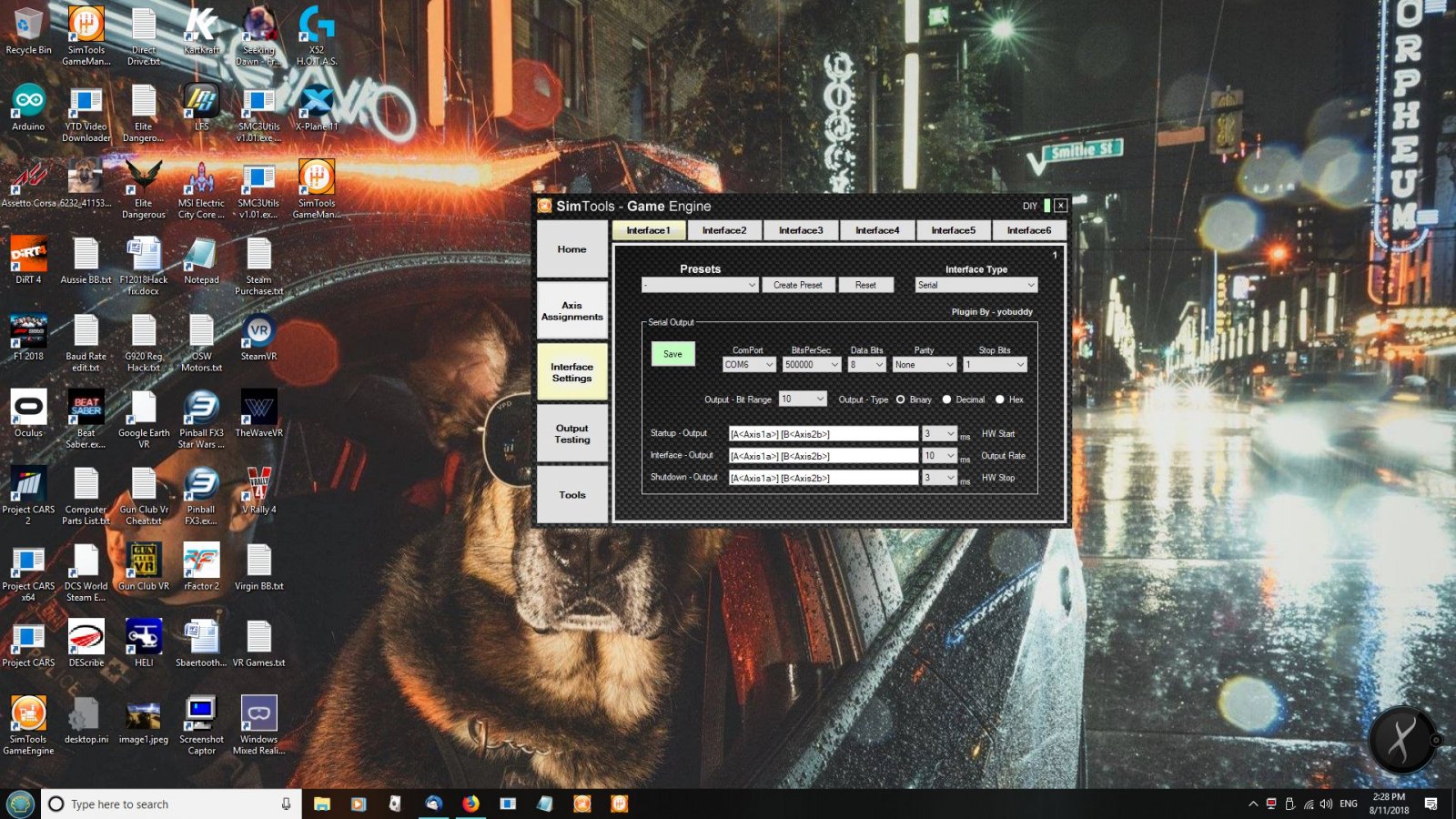1456x819 pixels.
Task: Select the Decimal output type option
Action: click(946, 399)
